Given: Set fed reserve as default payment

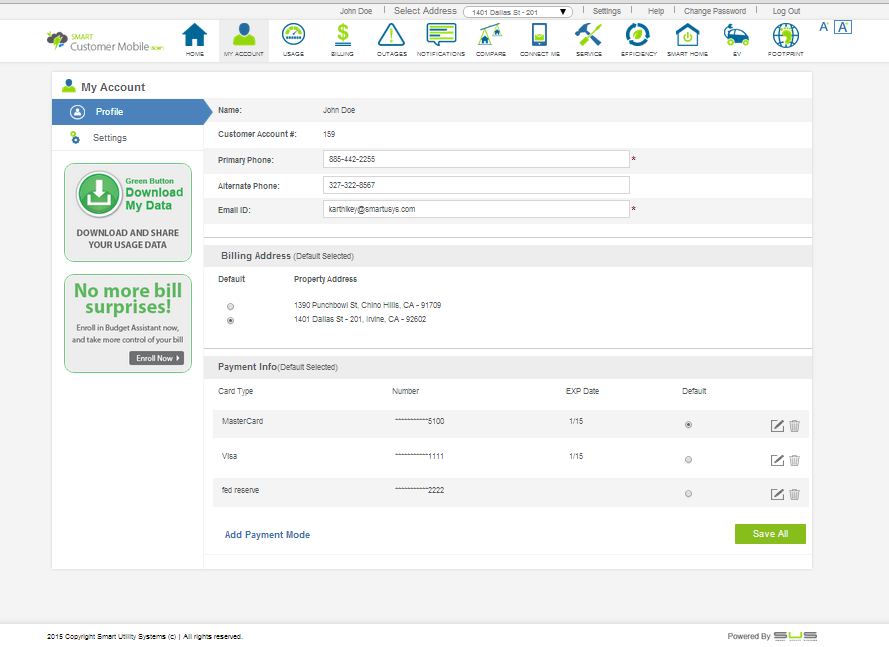Looking at the screenshot, I should click(x=688, y=494).
